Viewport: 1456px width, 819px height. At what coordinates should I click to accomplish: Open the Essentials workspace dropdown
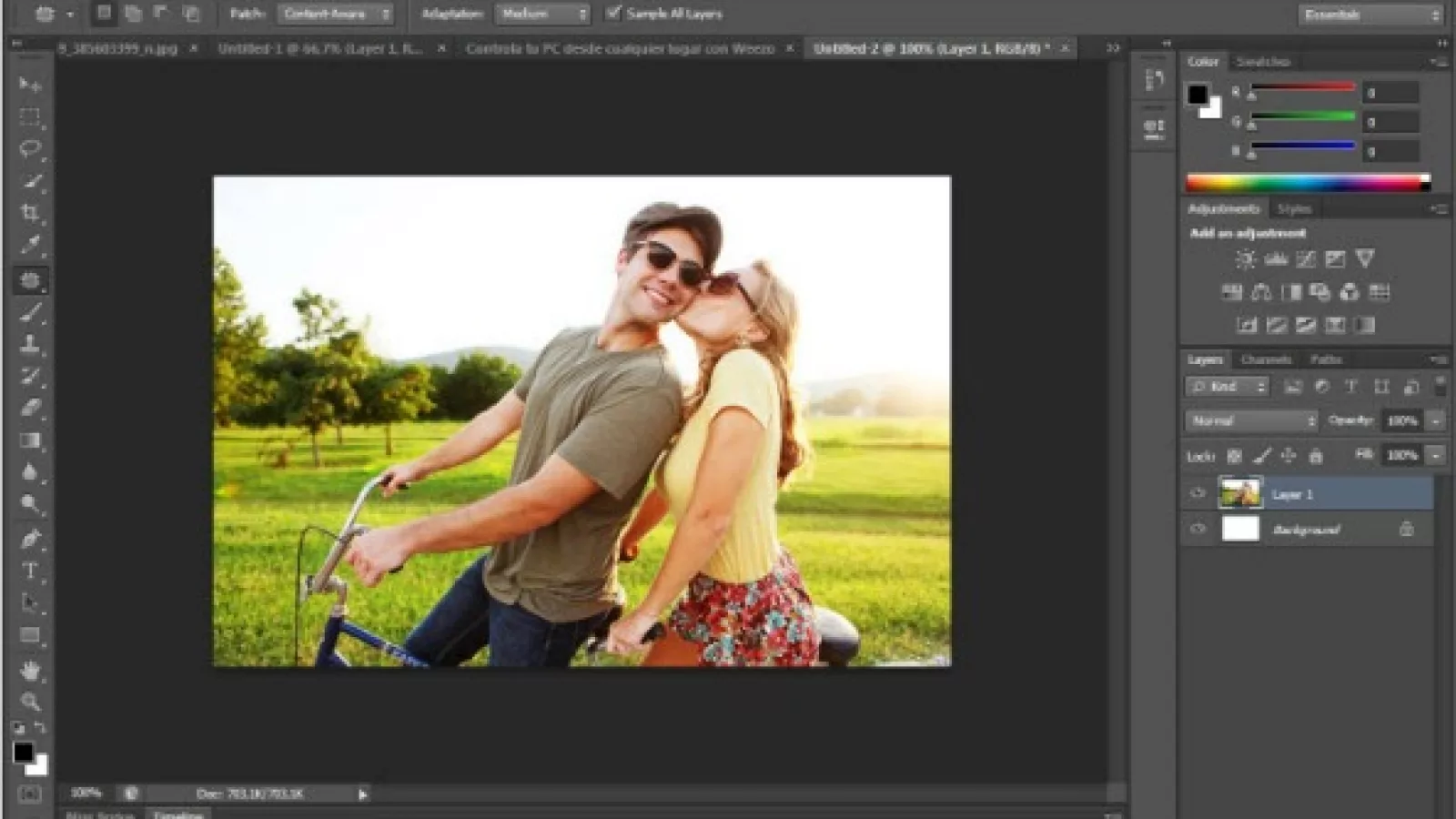1370,15
